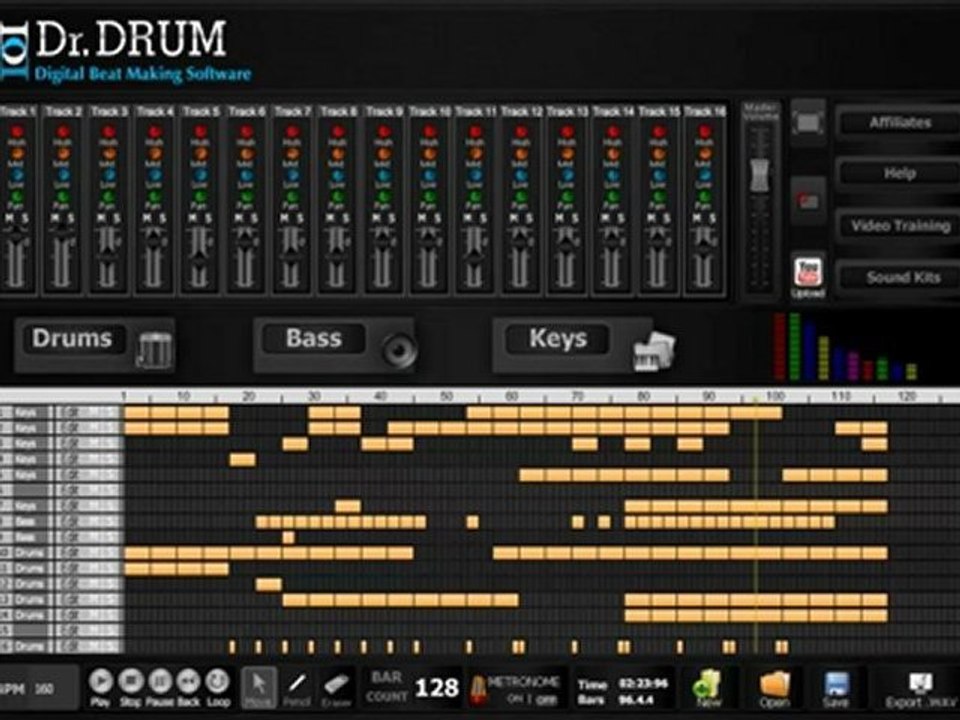Image resolution: width=960 pixels, height=720 pixels.
Task: Open the Keys instrument panel
Action: tap(558, 339)
